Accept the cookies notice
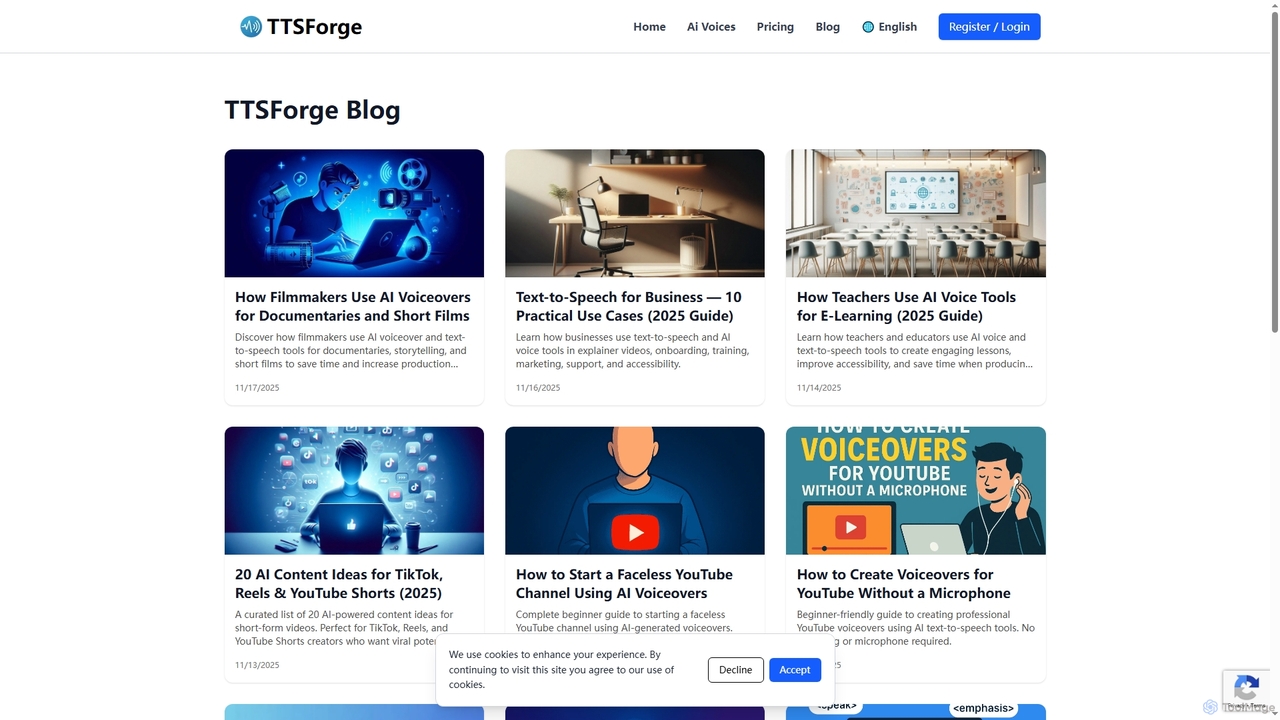1280x720 pixels. [x=795, y=670]
